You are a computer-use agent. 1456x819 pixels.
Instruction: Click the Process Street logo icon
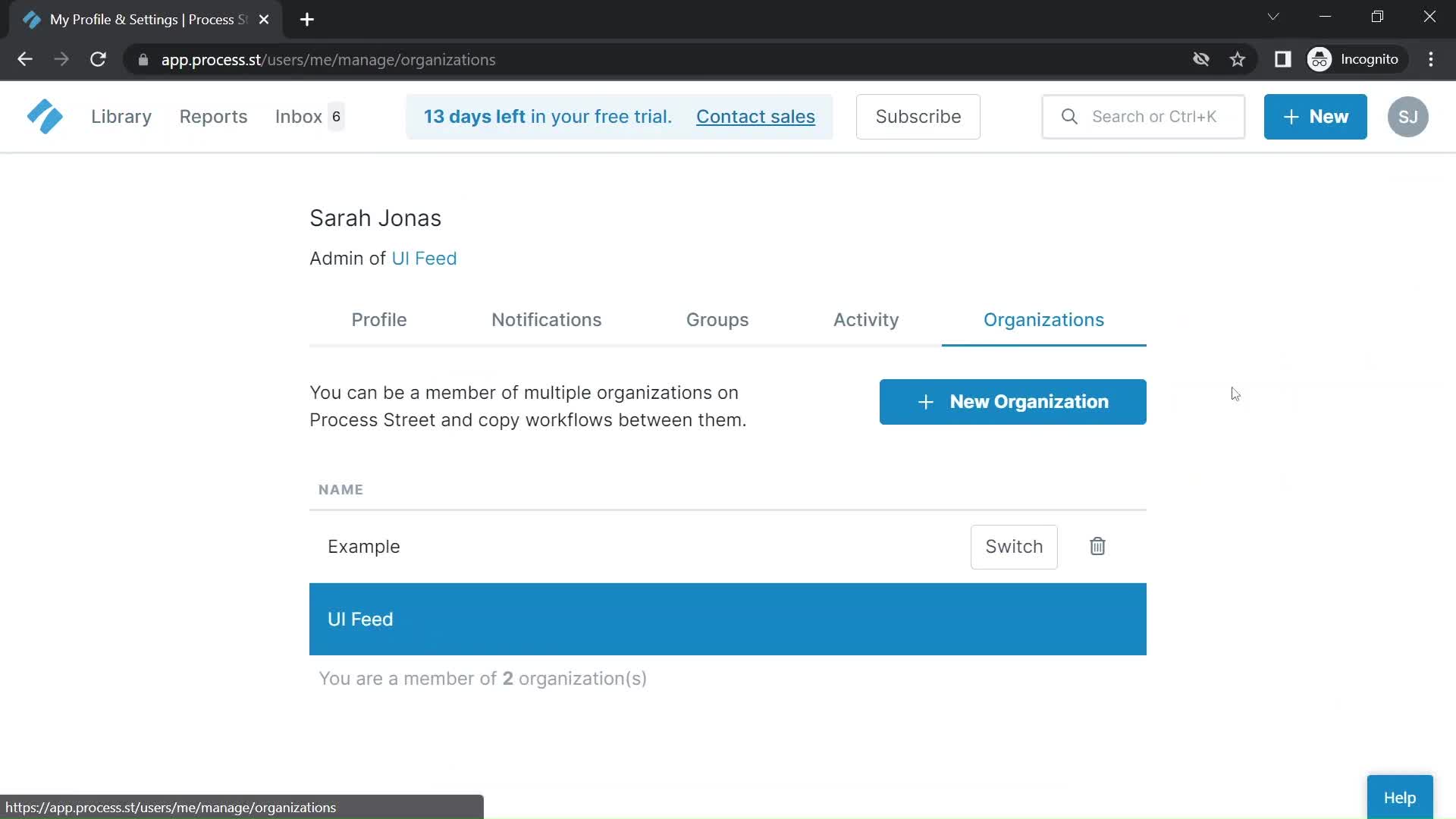coord(45,116)
